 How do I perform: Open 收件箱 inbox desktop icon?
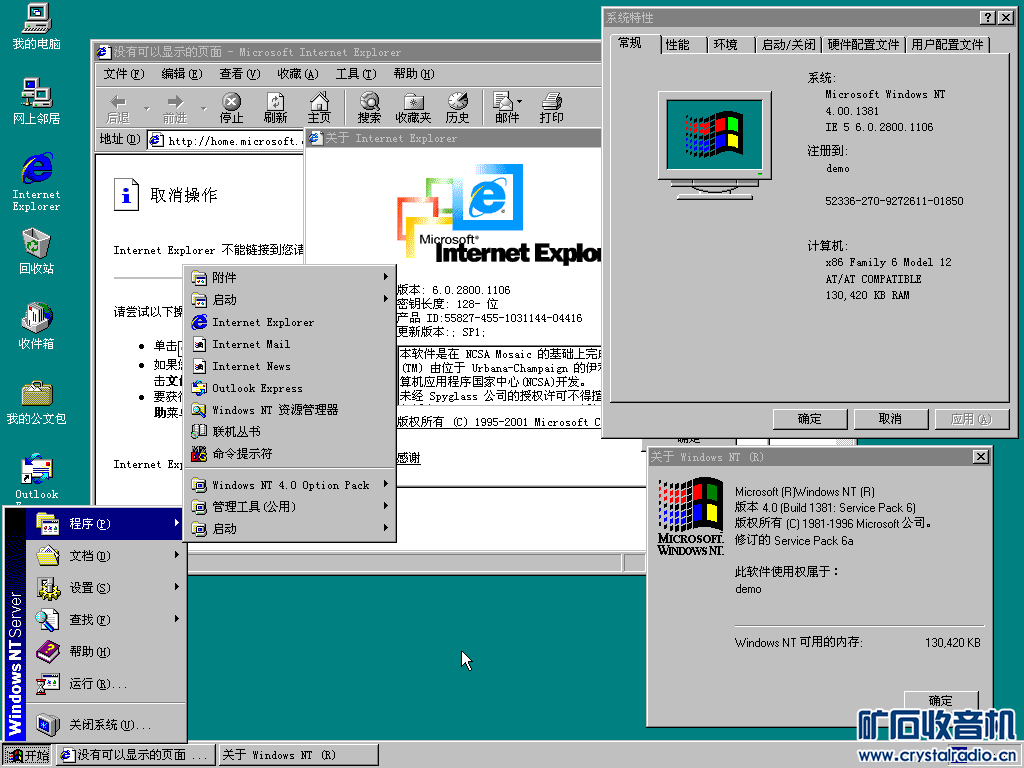pos(37,325)
